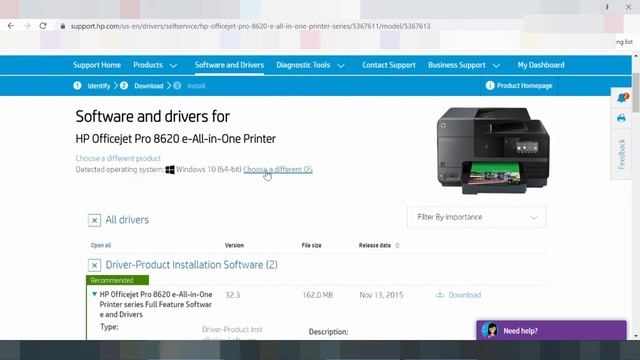The image size is (640, 360).
Task: Click the 162.0 MB file size cell
Action: click(318, 295)
